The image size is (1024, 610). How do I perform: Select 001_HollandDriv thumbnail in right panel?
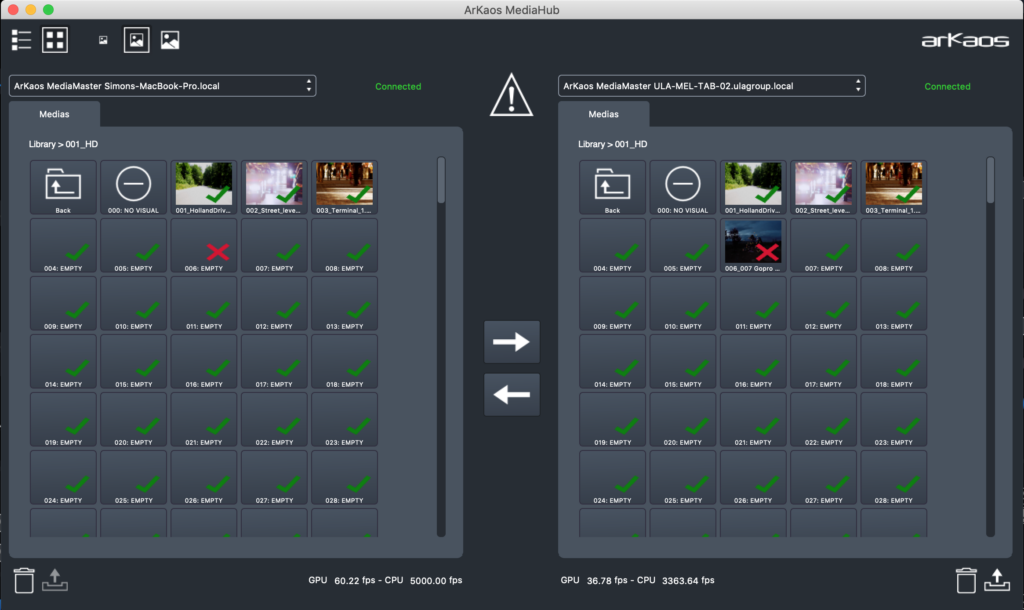[x=753, y=187]
